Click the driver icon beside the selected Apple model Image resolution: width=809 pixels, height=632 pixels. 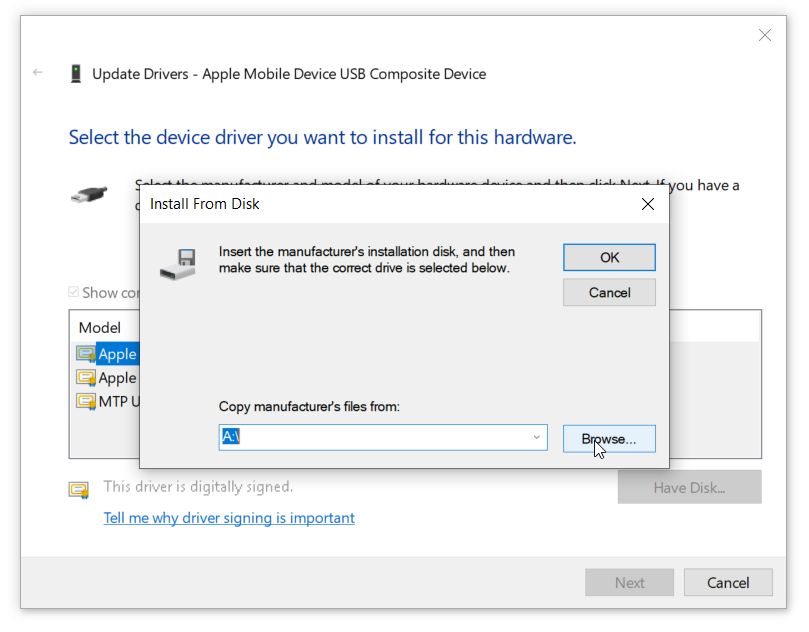pyautogui.click(x=88, y=353)
